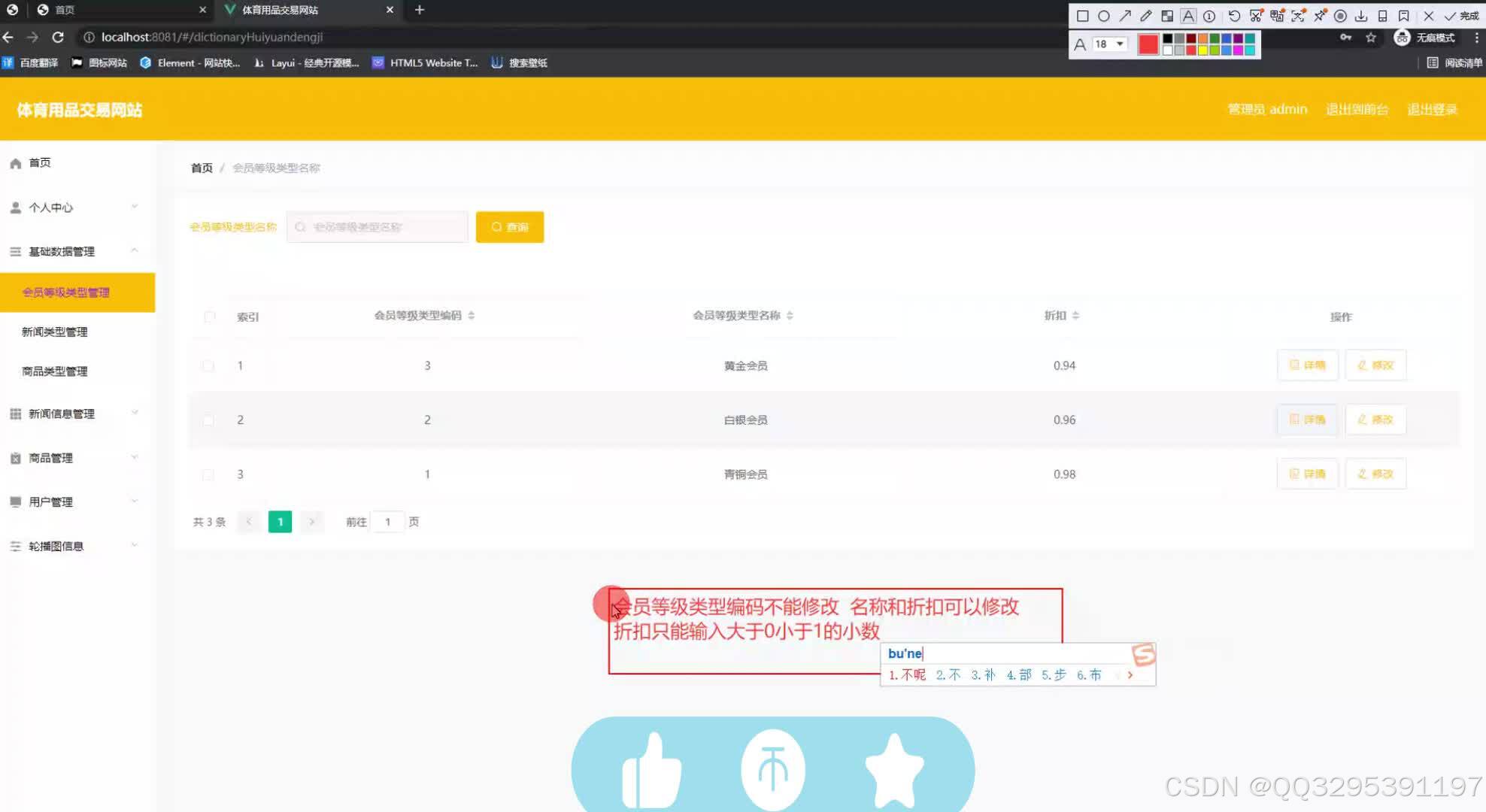Click 退出到前台 in the header

1357,109
